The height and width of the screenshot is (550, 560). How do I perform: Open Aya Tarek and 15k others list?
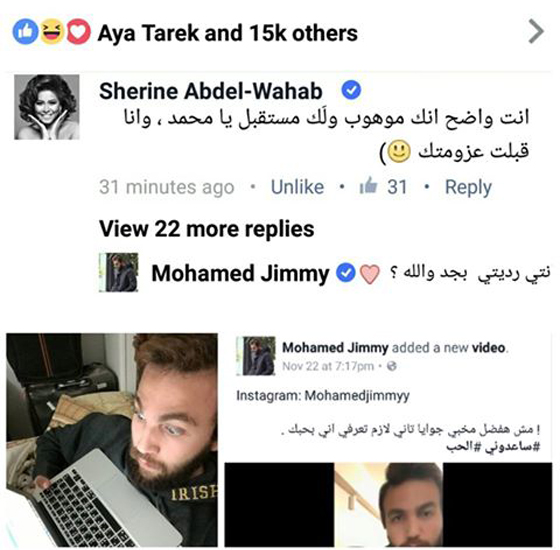(228, 33)
